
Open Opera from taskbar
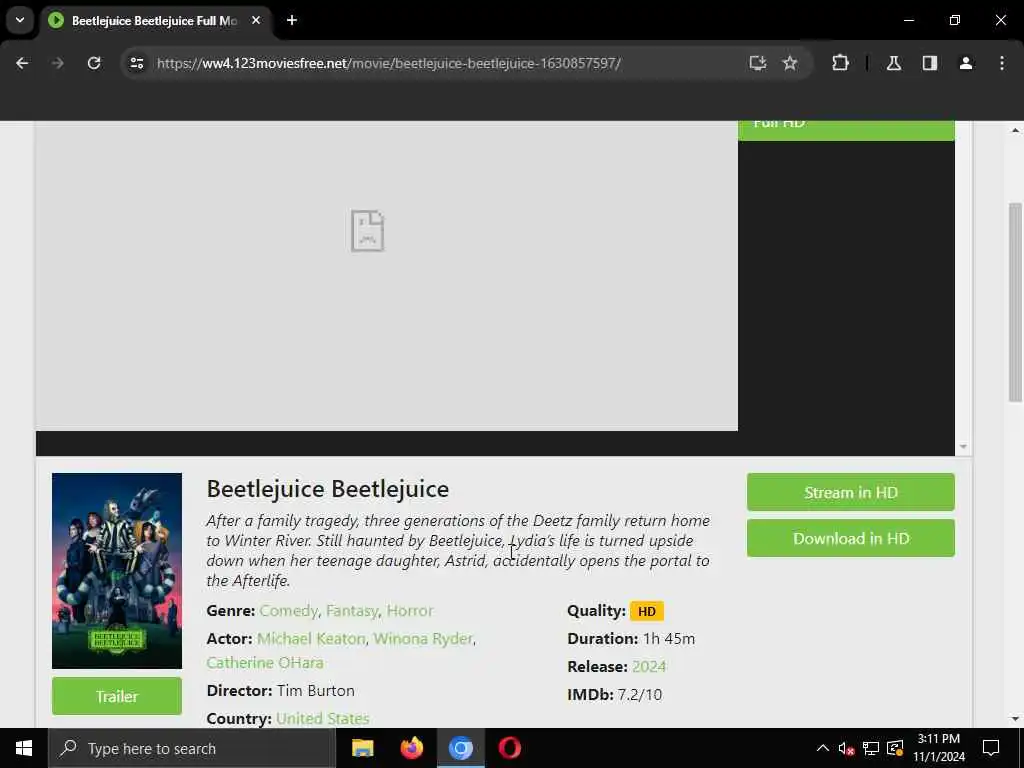click(509, 748)
